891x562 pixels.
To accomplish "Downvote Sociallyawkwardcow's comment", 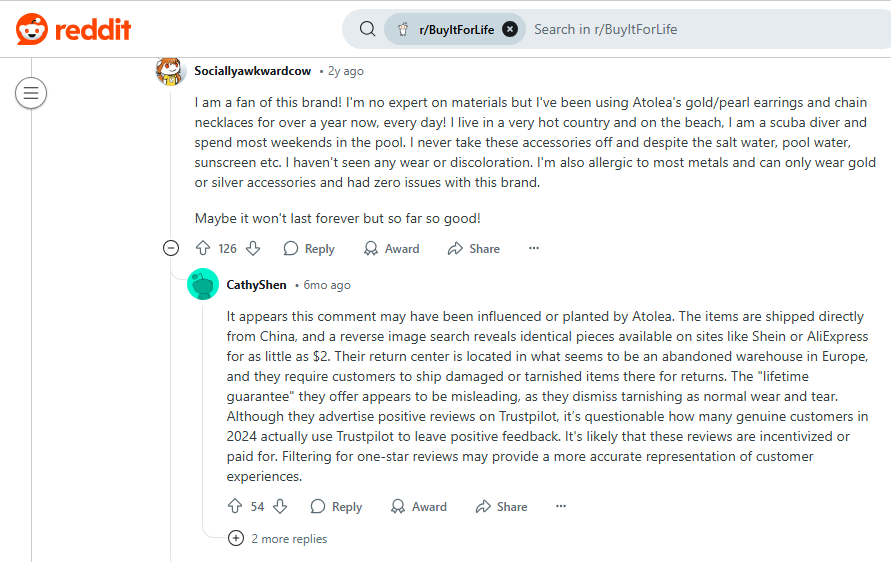I will coord(253,248).
